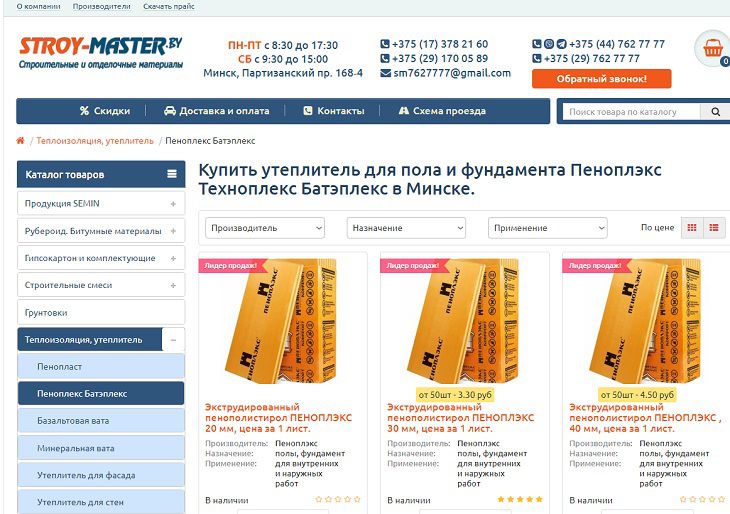Open the shopping cart basket icon
The image size is (730, 514).
[713, 47]
